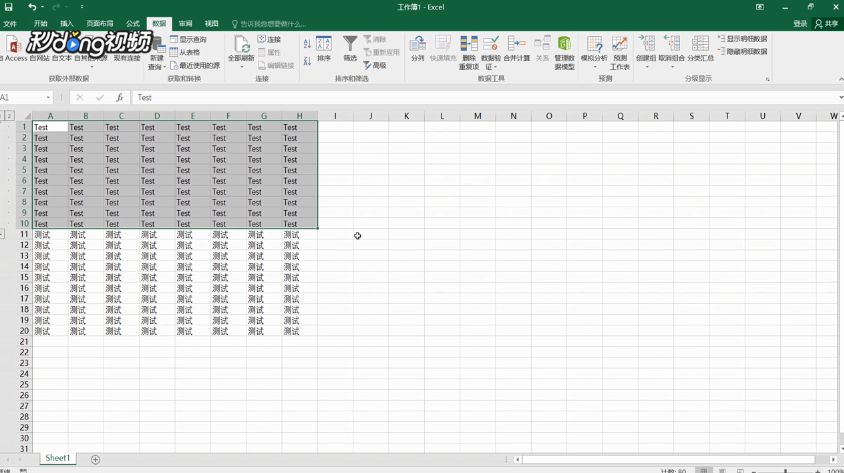Open Ungroup (取消组合) dropdown arrow

click(672, 67)
